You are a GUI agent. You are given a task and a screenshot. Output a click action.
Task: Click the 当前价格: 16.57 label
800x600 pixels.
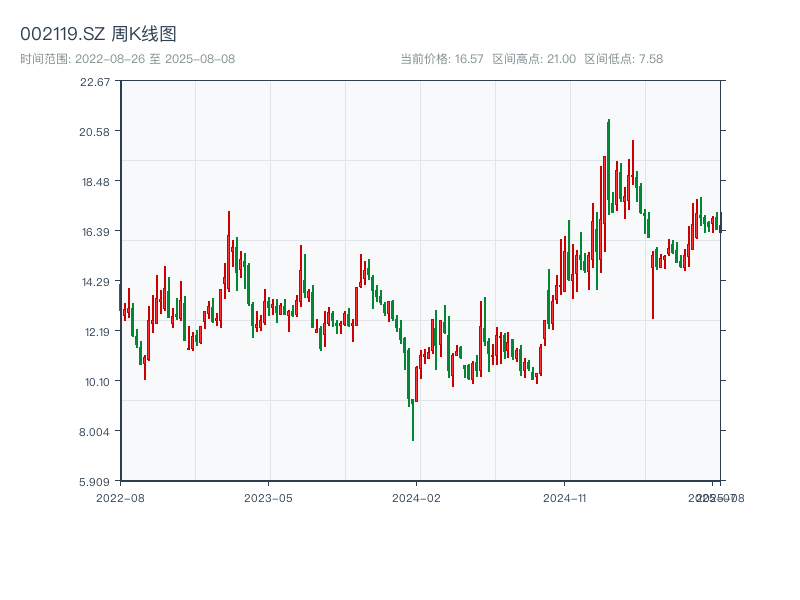[x=442, y=59]
